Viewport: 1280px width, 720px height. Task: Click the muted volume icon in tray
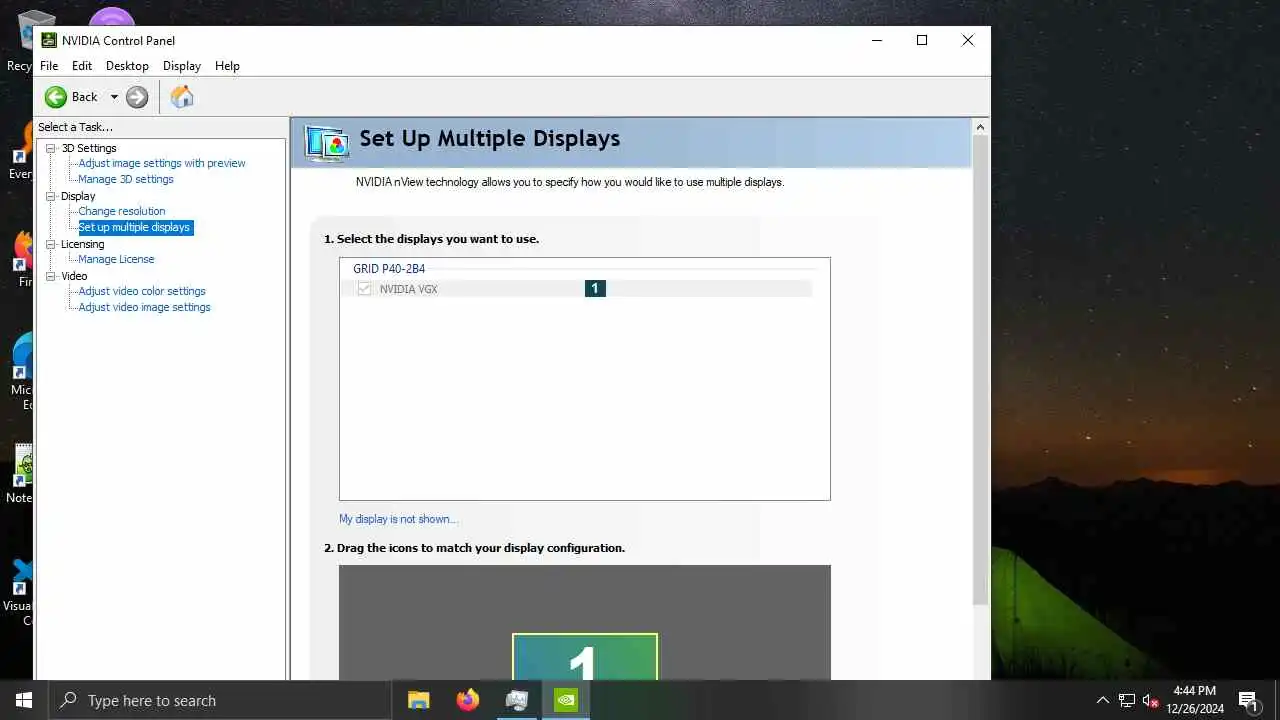1150,700
